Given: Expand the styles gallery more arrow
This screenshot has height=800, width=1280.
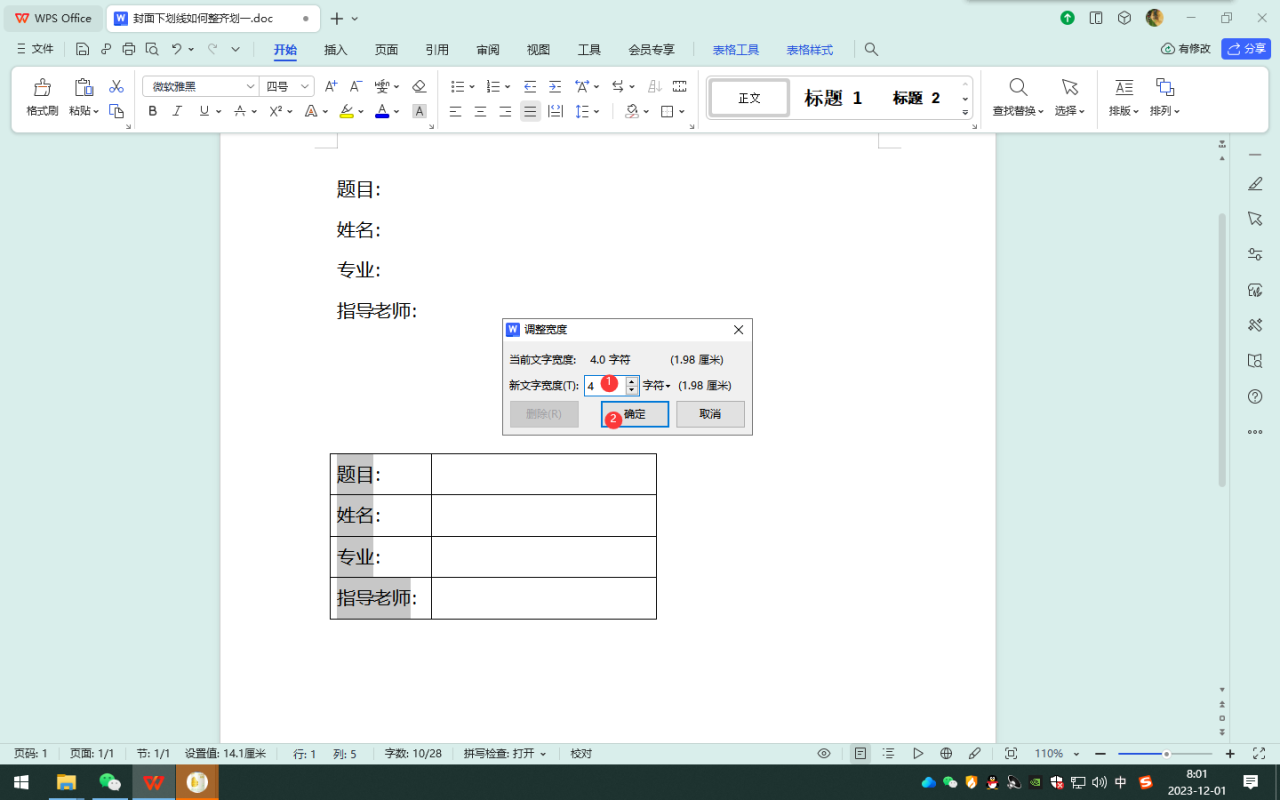Looking at the screenshot, I should pyautogui.click(x=966, y=112).
